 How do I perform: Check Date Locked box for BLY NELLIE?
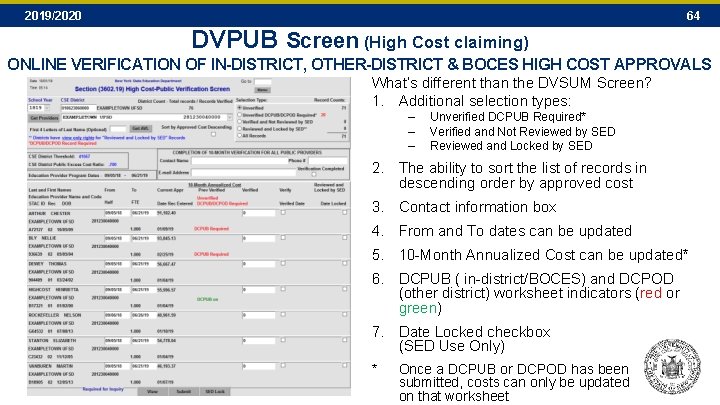click(345, 238)
